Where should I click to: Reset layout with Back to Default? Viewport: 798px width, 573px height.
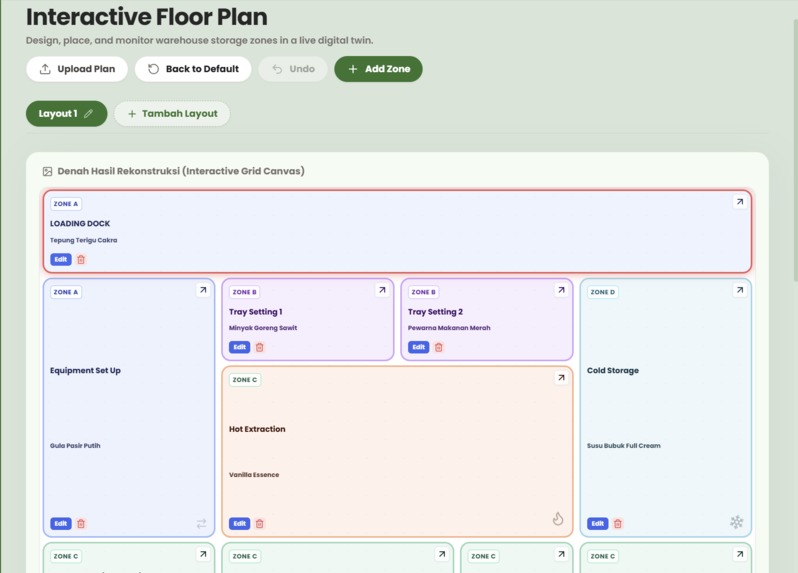pyautogui.click(x=193, y=69)
